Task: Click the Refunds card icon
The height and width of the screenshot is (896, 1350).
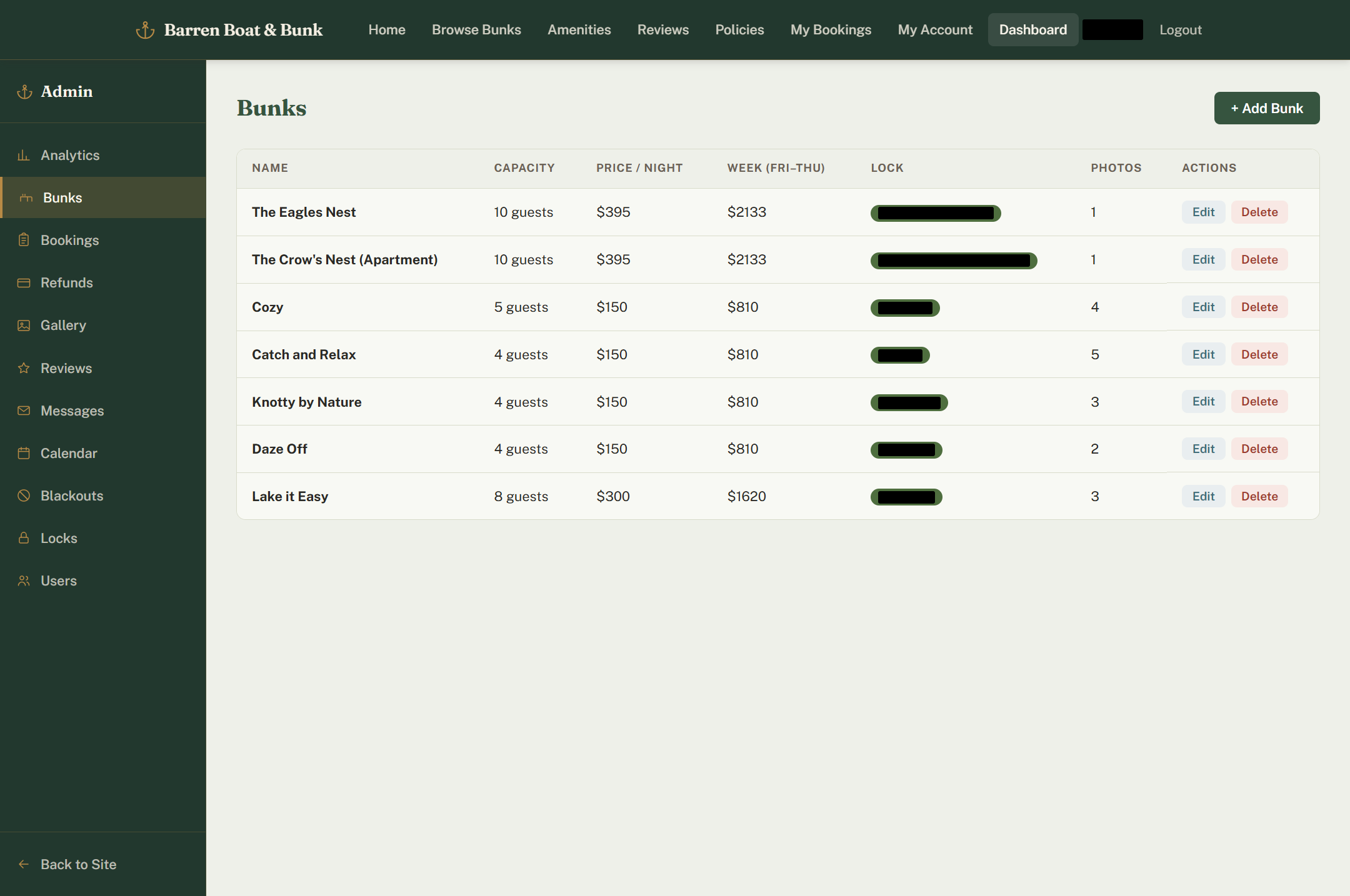Action: (24, 283)
